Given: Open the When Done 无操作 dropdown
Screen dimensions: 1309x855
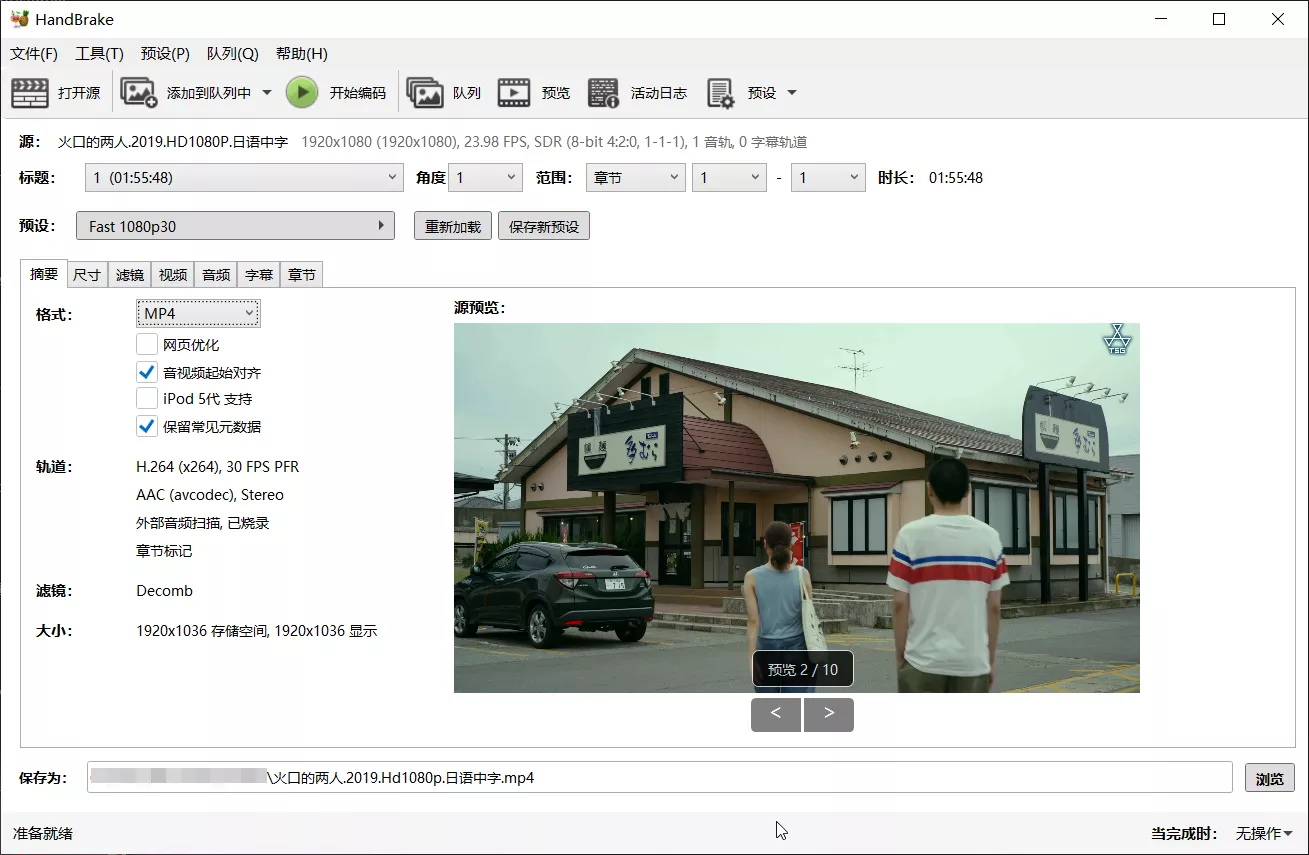Looking at the screenshot, I should (x=1264, y=833).
